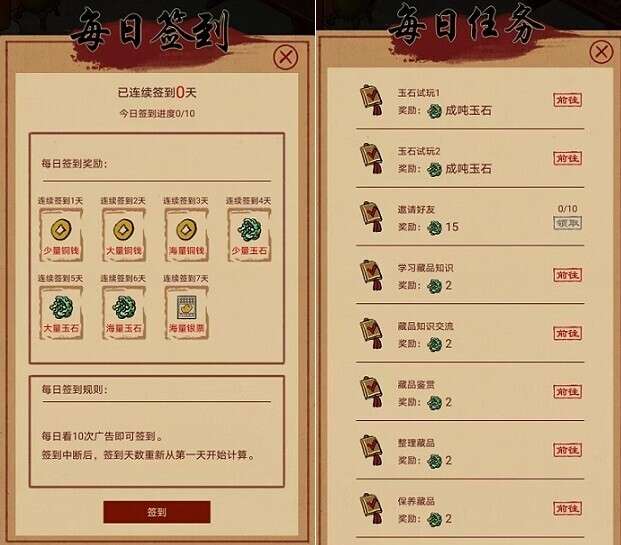Click 前往 next to 藏品知识交流
Image resolution: width=621 pixels, height=545 pixels.
click(x=568, y=333)
